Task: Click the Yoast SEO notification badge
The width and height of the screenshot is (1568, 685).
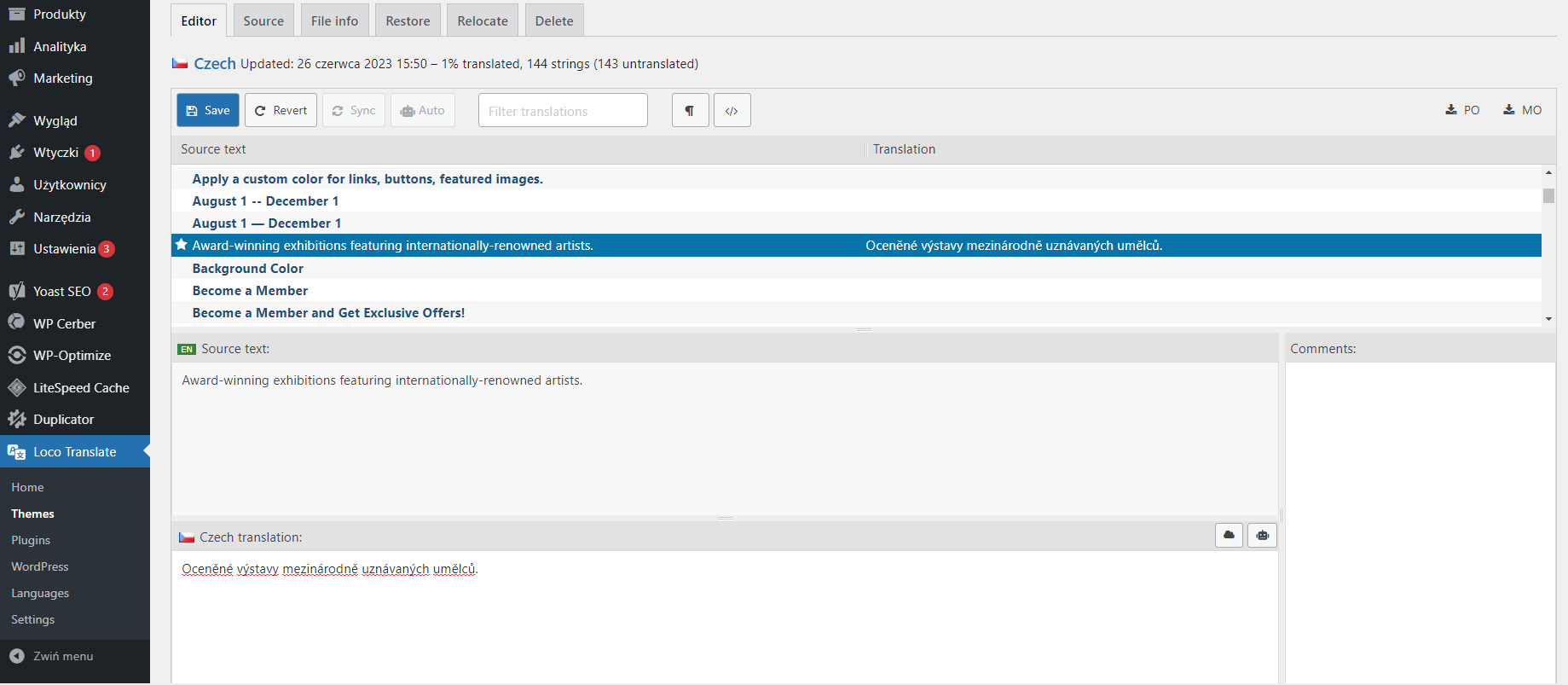Action: [x=105, y=292]
